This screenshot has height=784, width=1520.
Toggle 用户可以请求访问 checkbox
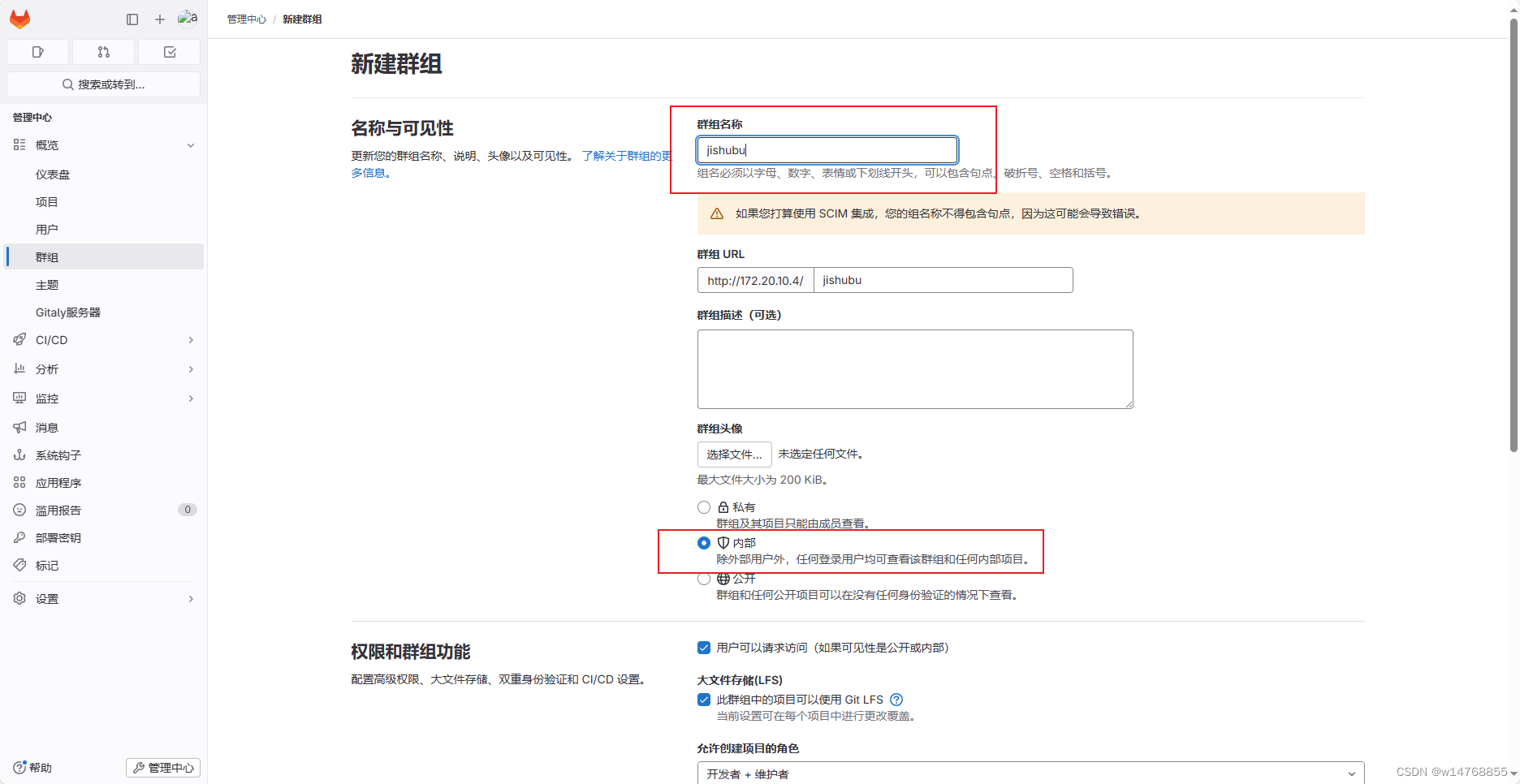click(704, 648)
